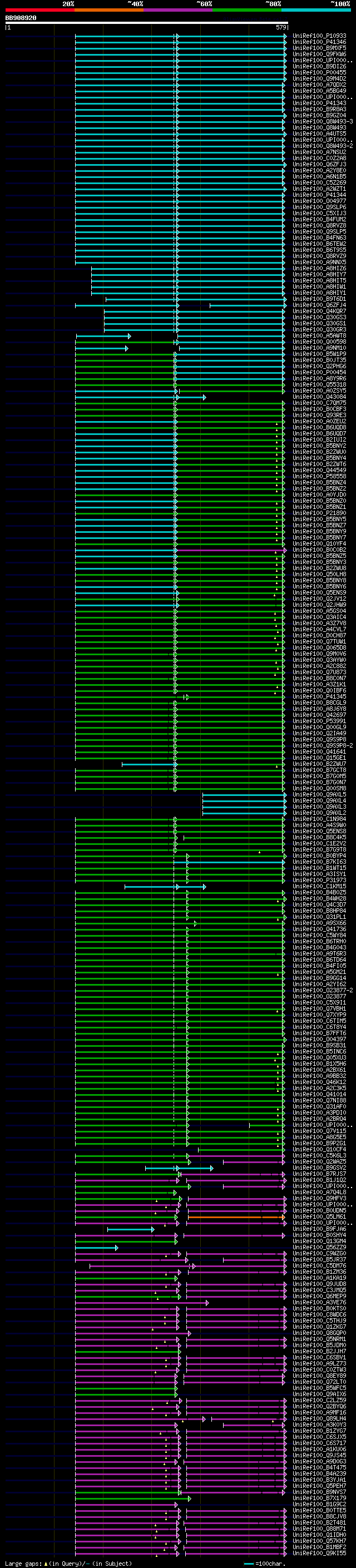This screenshot has height=1568, width=356.
Task: Click the UniRef100_Q8W493-3 label
Action: tap(323, 122)
